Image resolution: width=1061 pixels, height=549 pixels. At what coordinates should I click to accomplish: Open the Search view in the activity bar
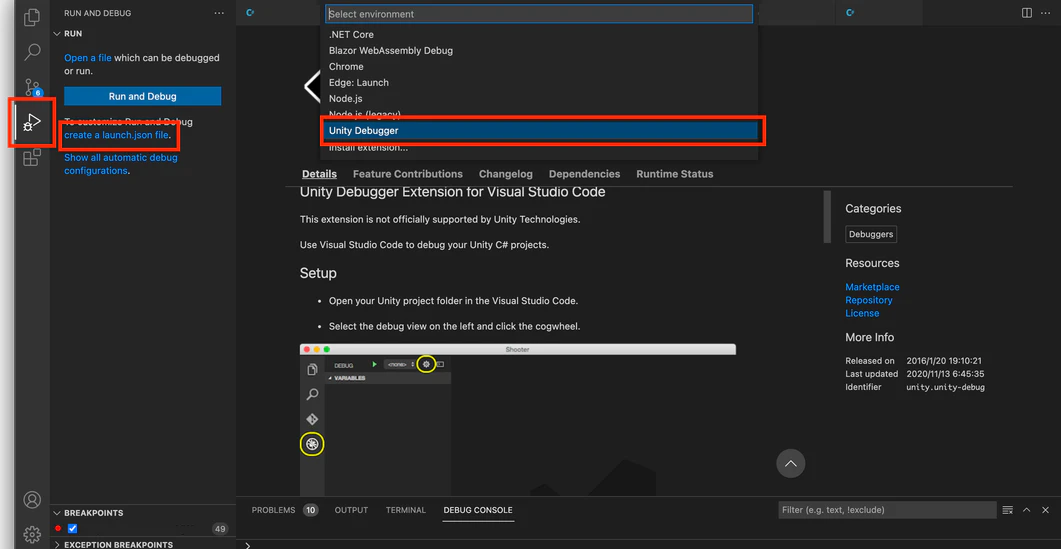point(32,51)
